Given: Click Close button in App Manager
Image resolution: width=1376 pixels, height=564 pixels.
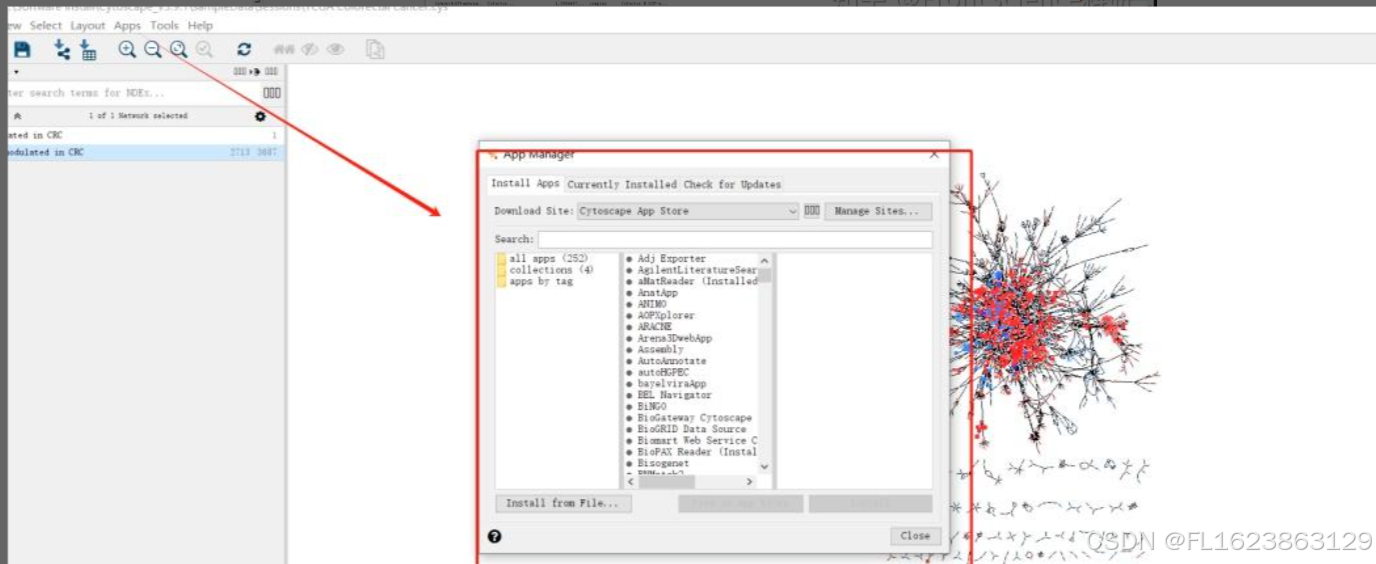Looking at the screenshot, I should tap(915, 535).
